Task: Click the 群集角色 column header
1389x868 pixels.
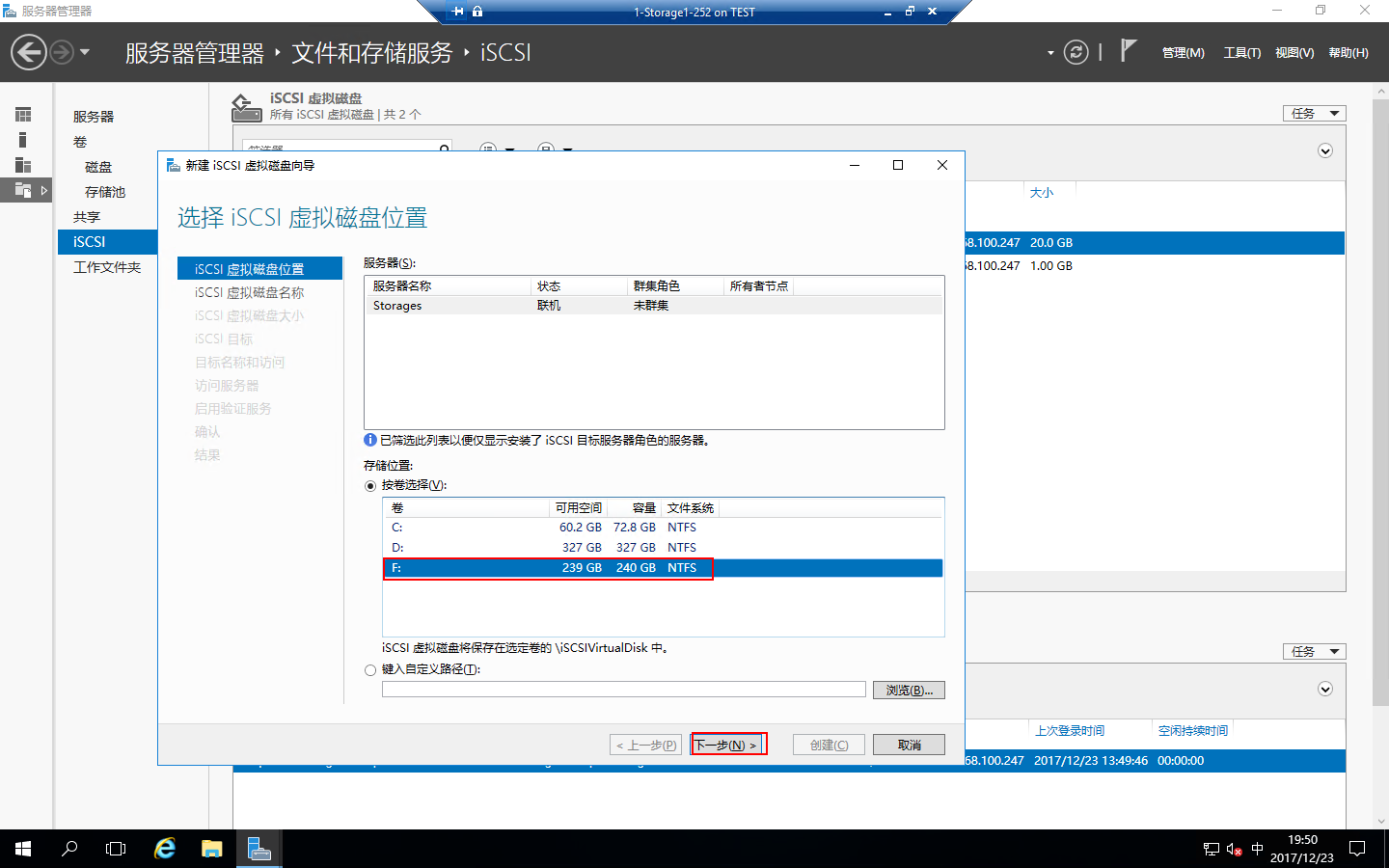Action: 657,286
